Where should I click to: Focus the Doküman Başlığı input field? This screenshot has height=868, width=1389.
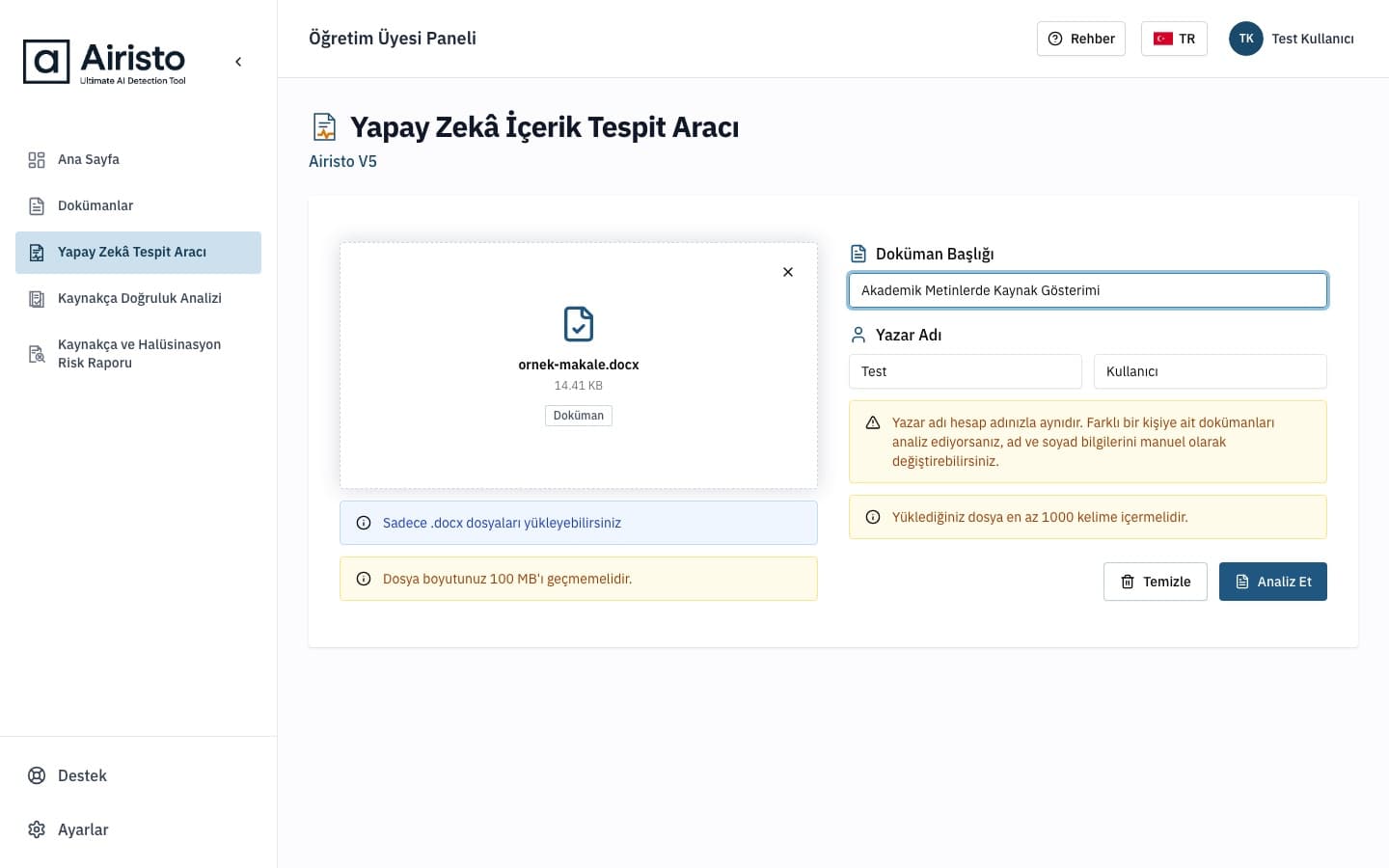1088,290
